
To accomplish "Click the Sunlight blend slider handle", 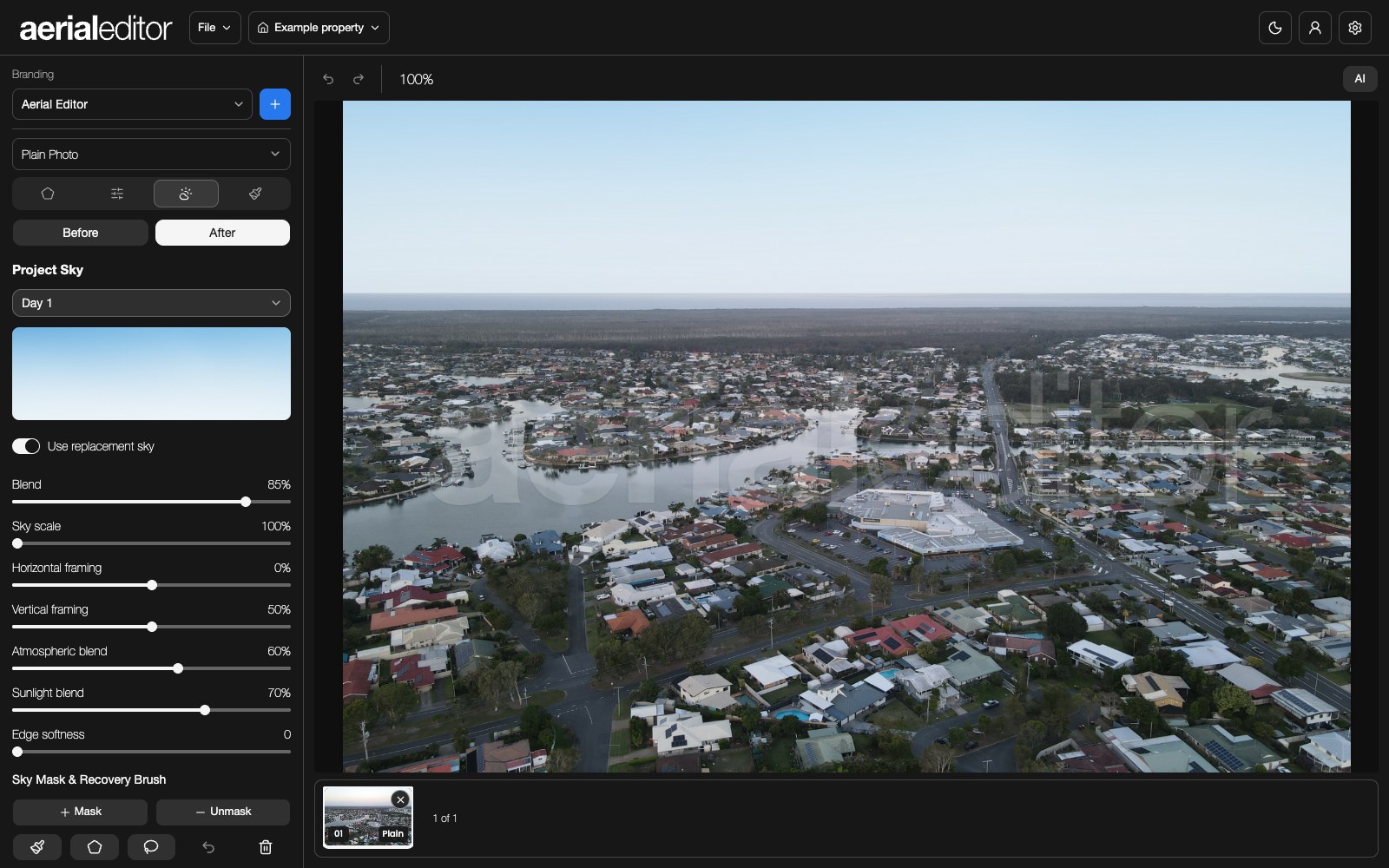I will (x=205, y=710).
